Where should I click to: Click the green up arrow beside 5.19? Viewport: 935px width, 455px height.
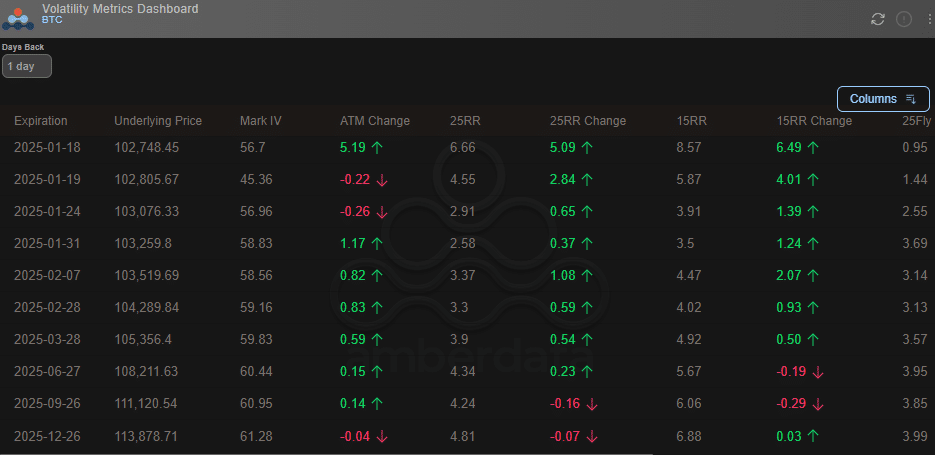[x=377, y=147]
